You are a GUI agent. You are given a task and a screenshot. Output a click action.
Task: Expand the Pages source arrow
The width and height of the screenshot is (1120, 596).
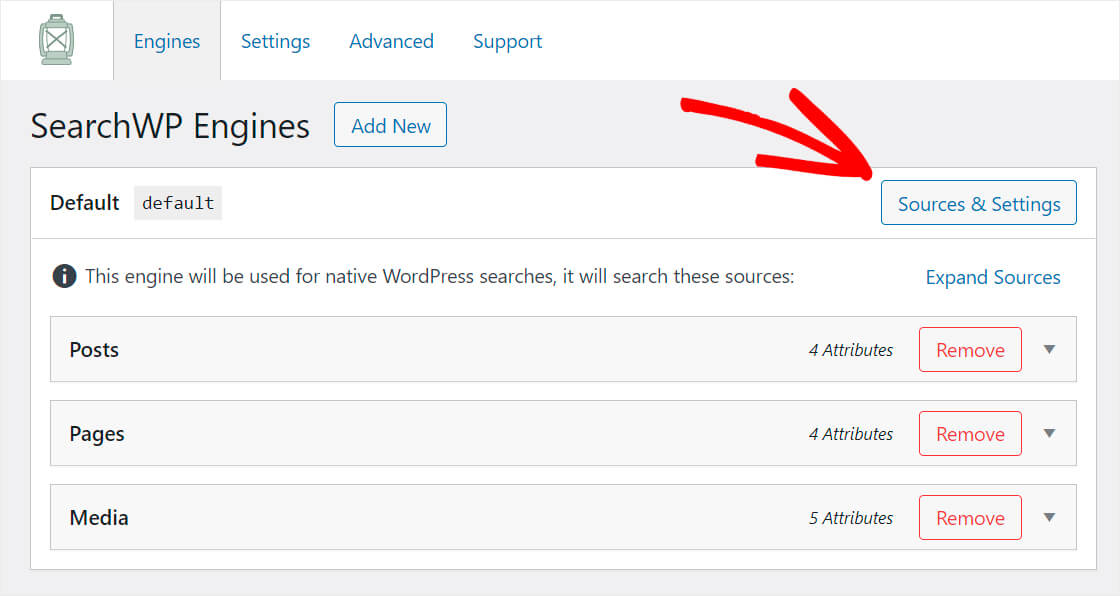[1049, 433]
